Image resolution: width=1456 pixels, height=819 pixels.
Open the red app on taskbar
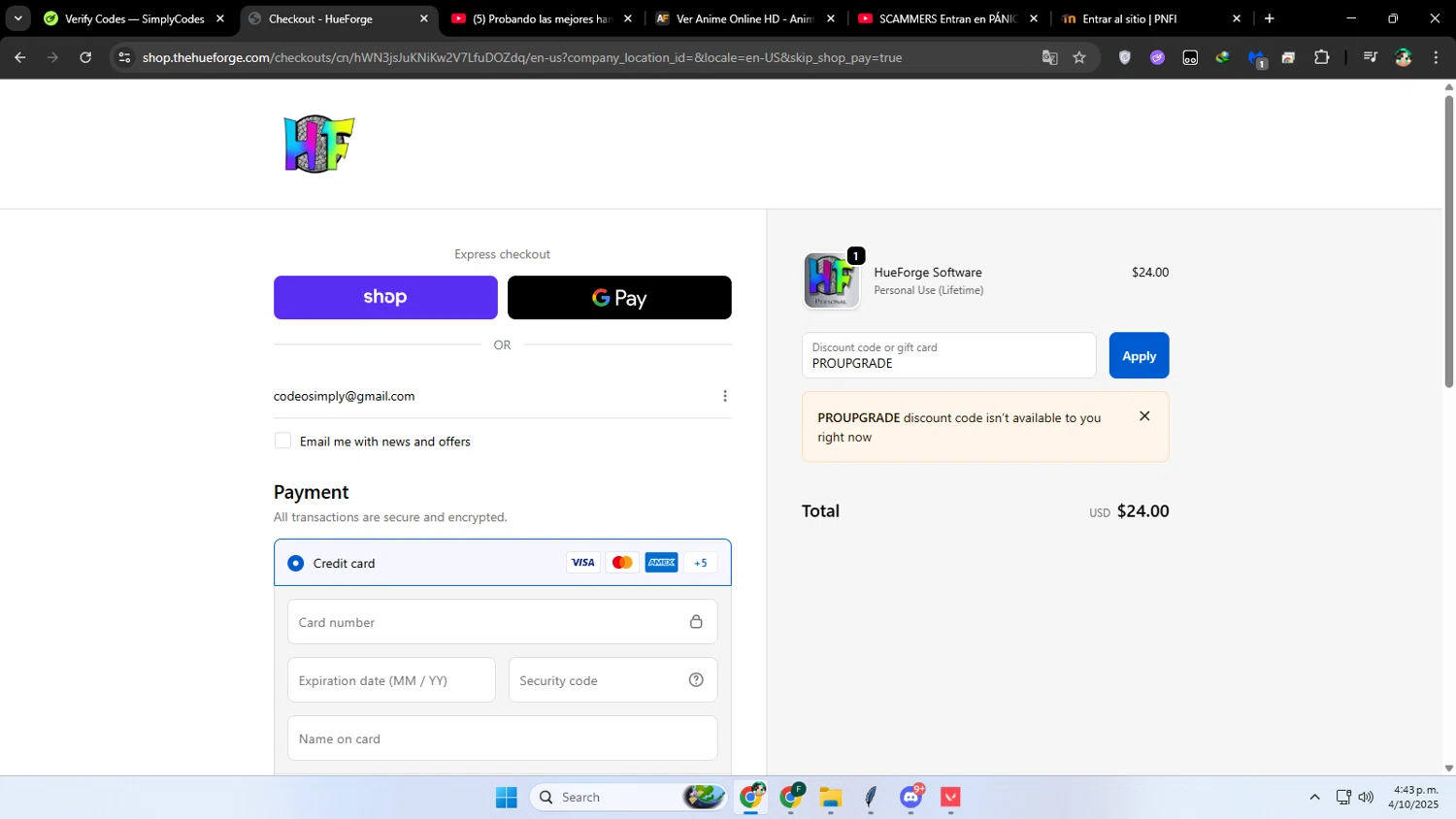click(950, 797)
